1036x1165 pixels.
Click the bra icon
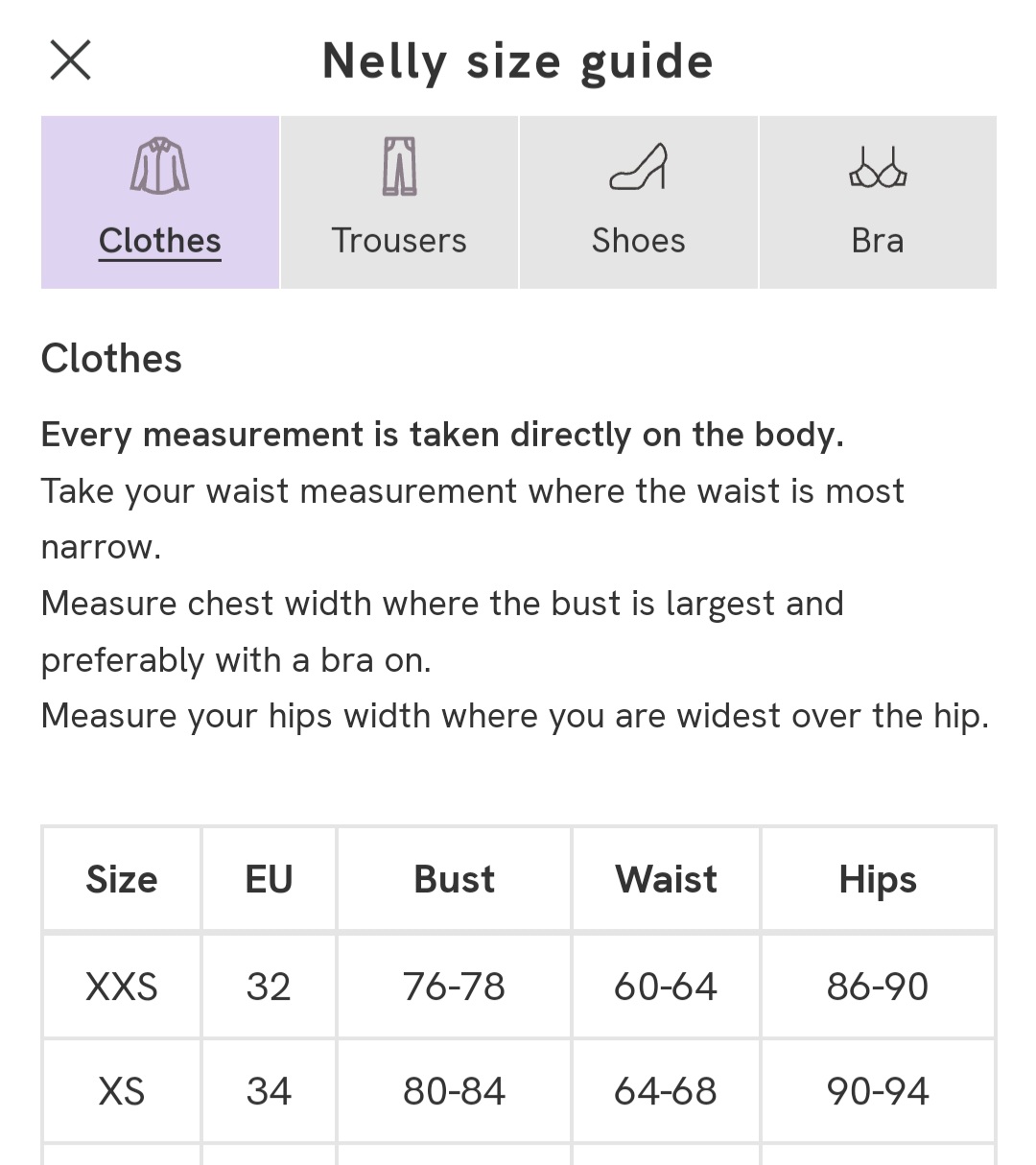coord(878,169)
